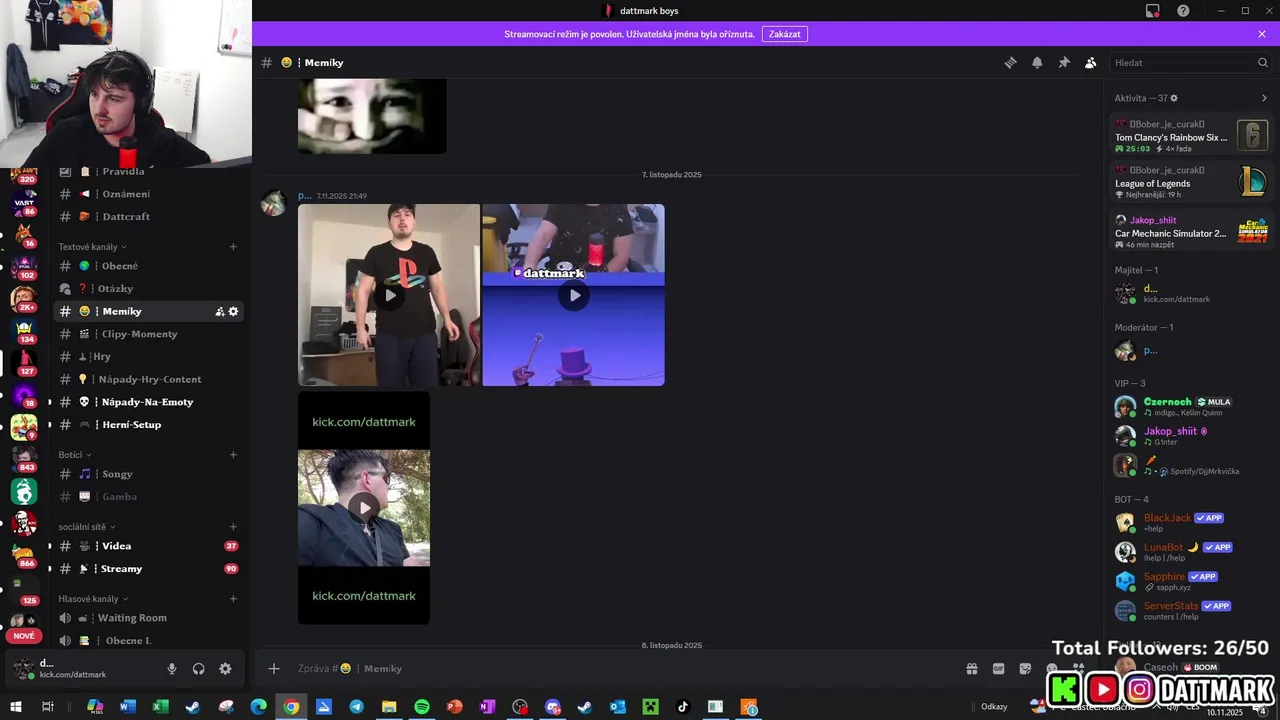Open invite icon on Memíky channel
This screenshot has width=1280, height=720.
pyautogui.click(x=219, y=311)
